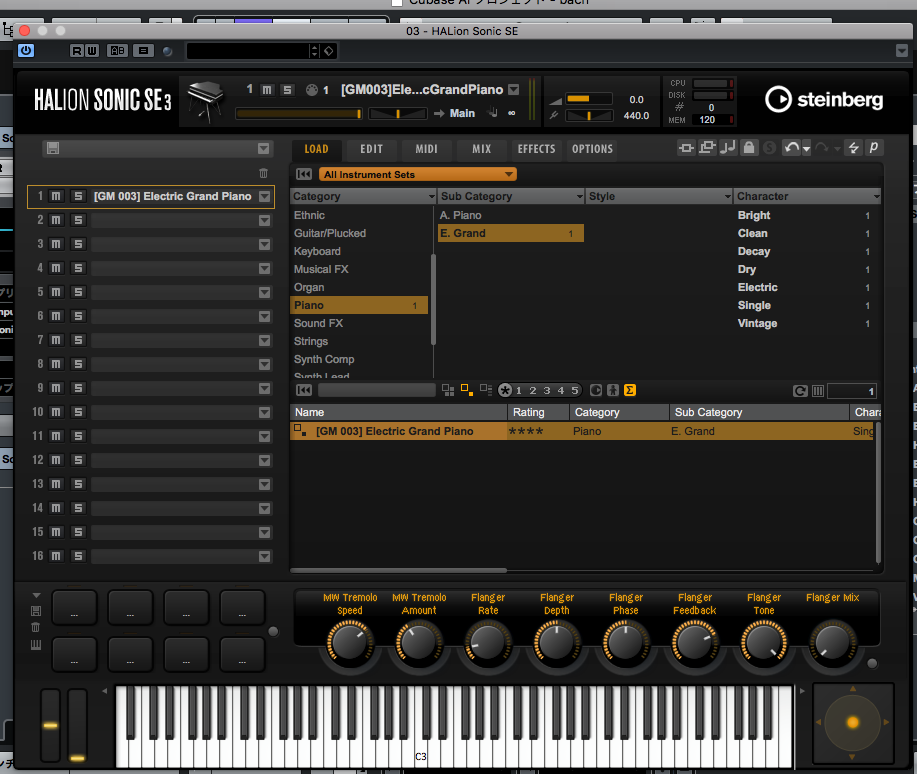Open Global insert section icon
Viewport: 917px width, 774px height.
pyautogui.click(x=686, y=148)
